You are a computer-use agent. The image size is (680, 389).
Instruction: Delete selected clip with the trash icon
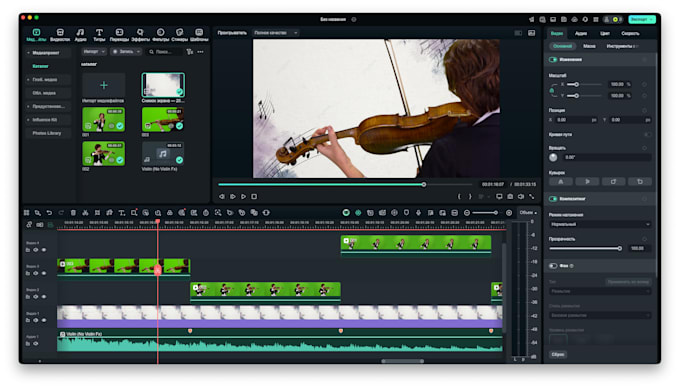(x=73, y=212)
